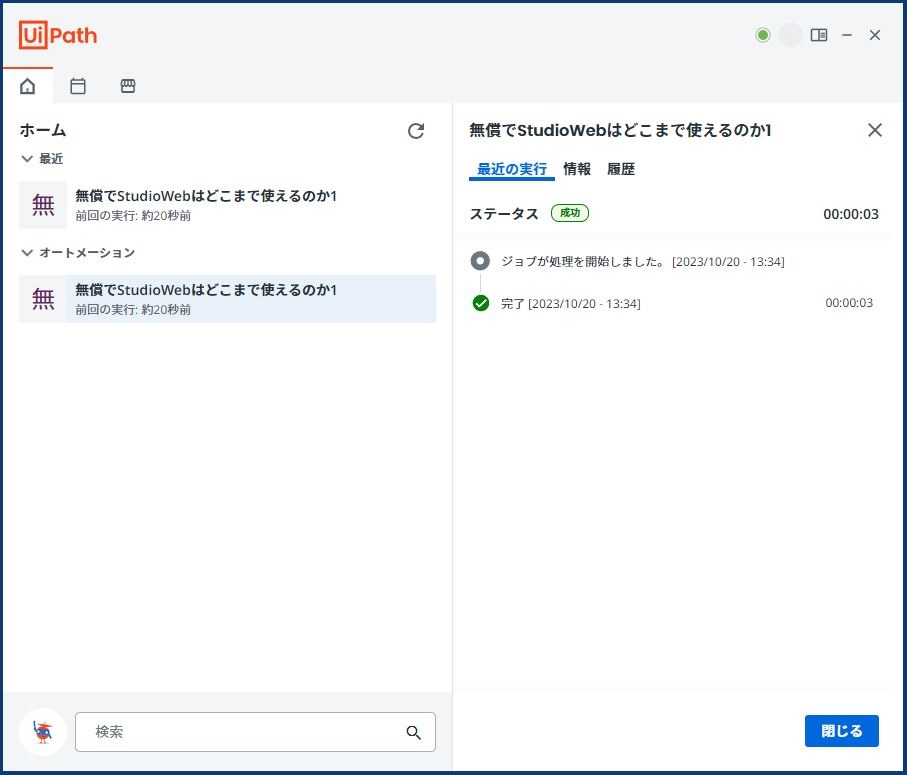Switch to the 情報 tab
Screen dimensions: 907x775
tap(577, 169)
